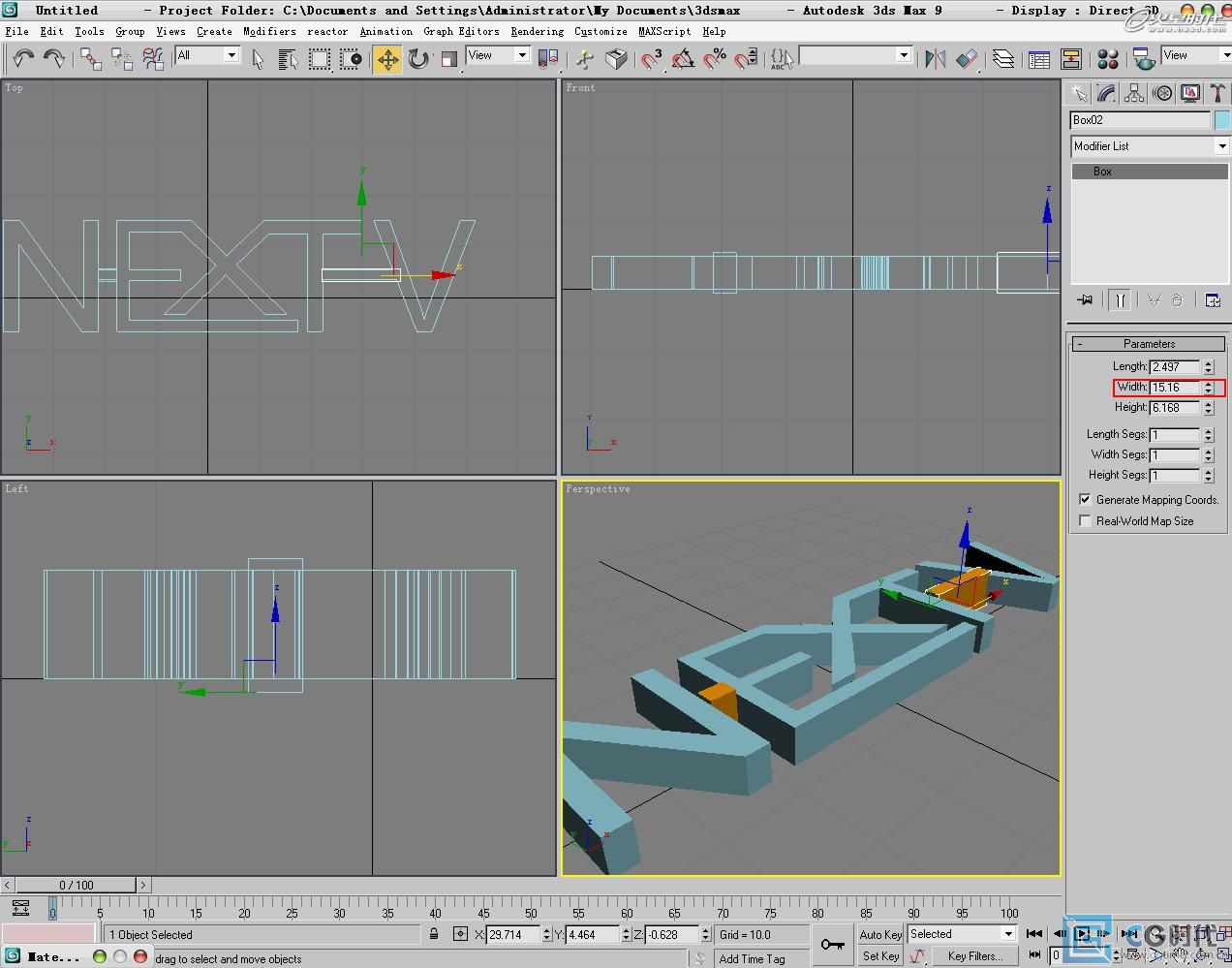Toggle the Pin Stack button

click(1085, 300)
